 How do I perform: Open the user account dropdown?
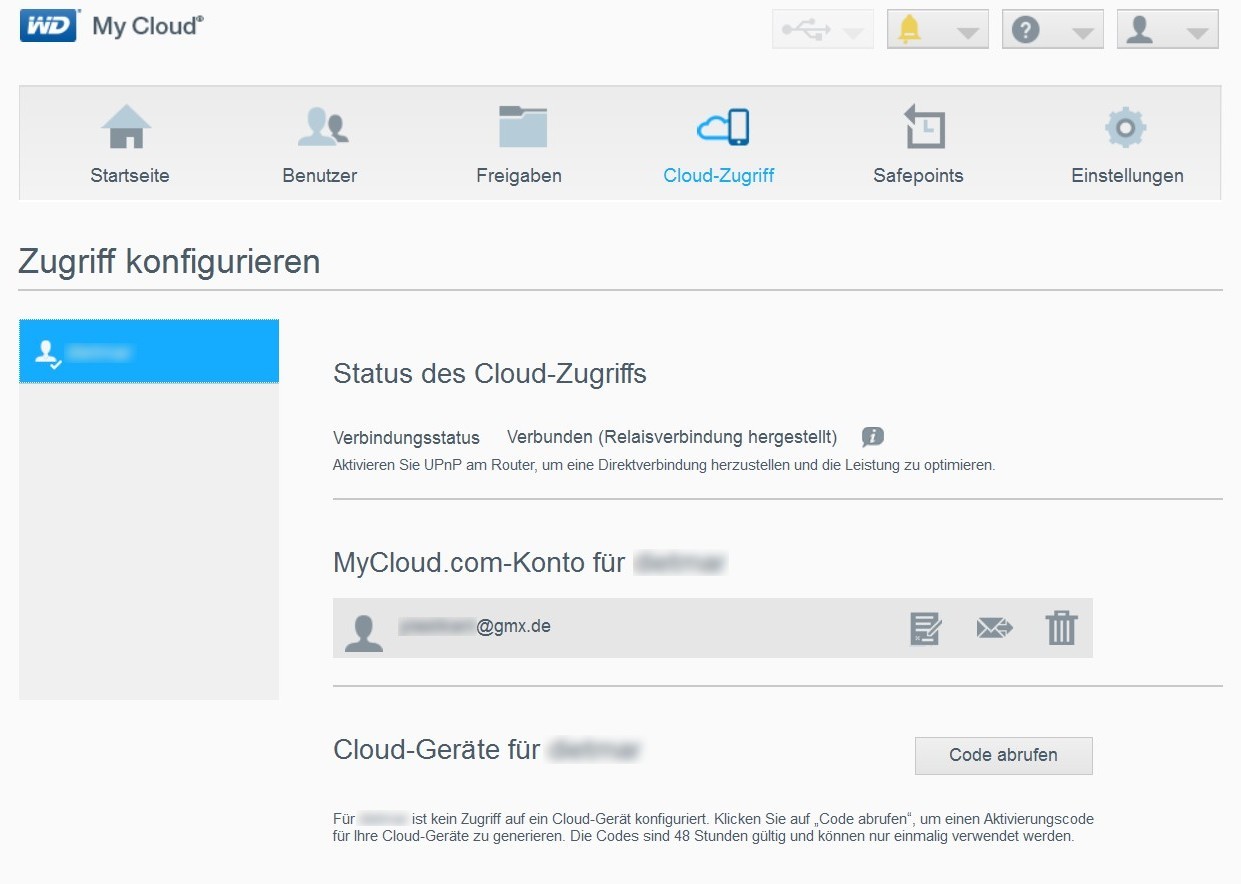click(1168, 30)
